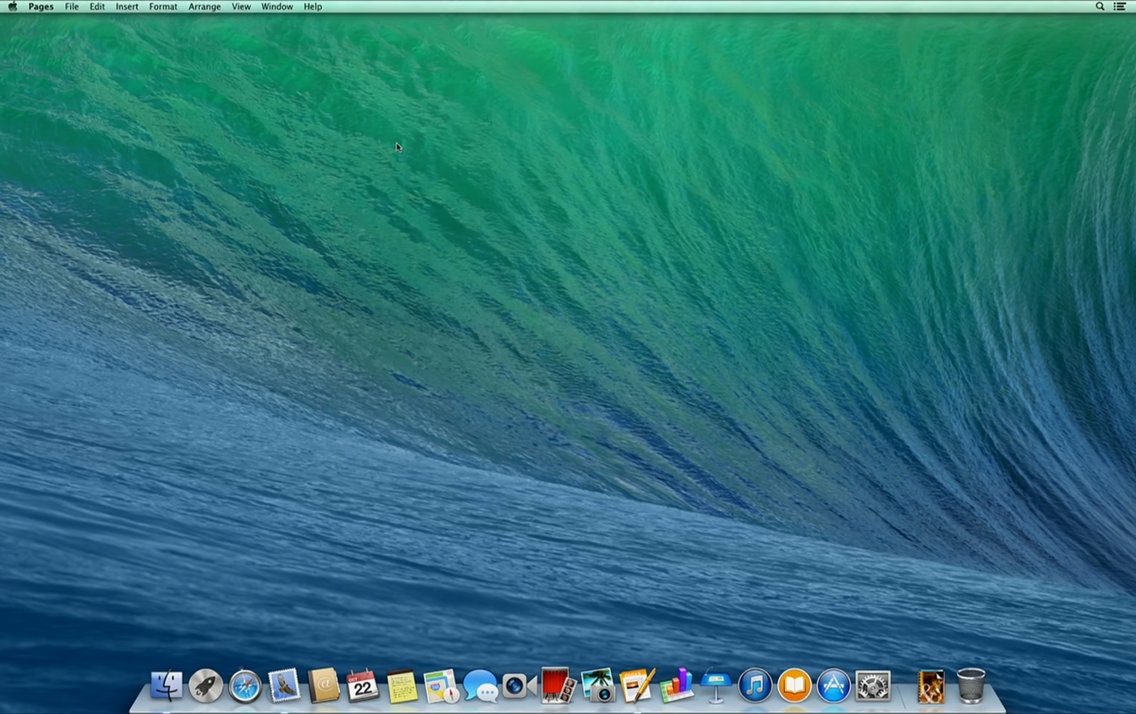Open Safari from the Dock

pyautogui.click(x=243, y=685)
